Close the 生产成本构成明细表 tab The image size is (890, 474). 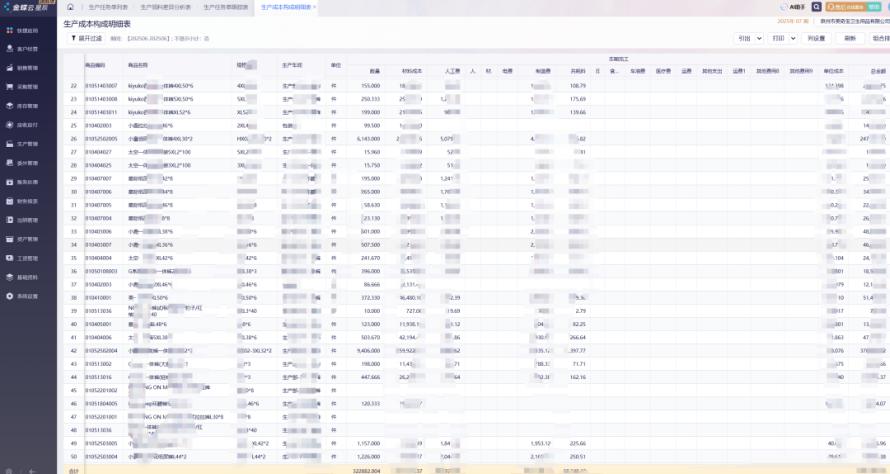tap(315, 7)
